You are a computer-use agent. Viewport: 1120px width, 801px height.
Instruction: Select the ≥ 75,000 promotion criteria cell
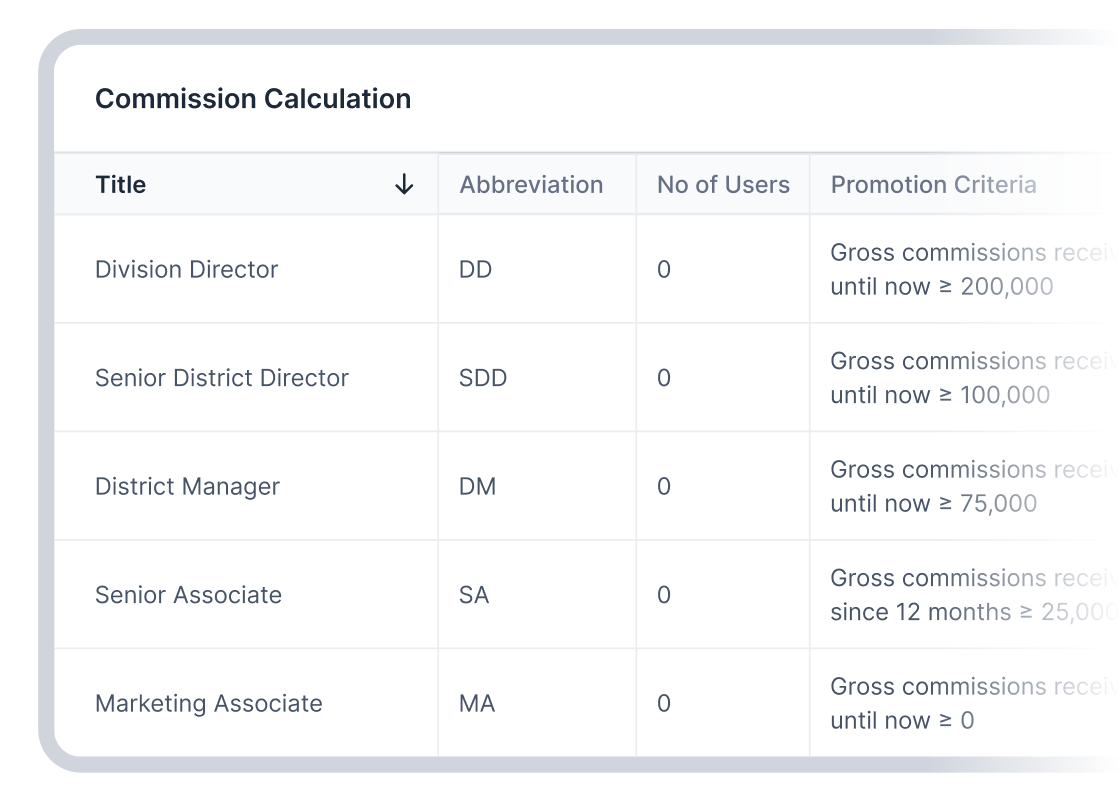933,487
